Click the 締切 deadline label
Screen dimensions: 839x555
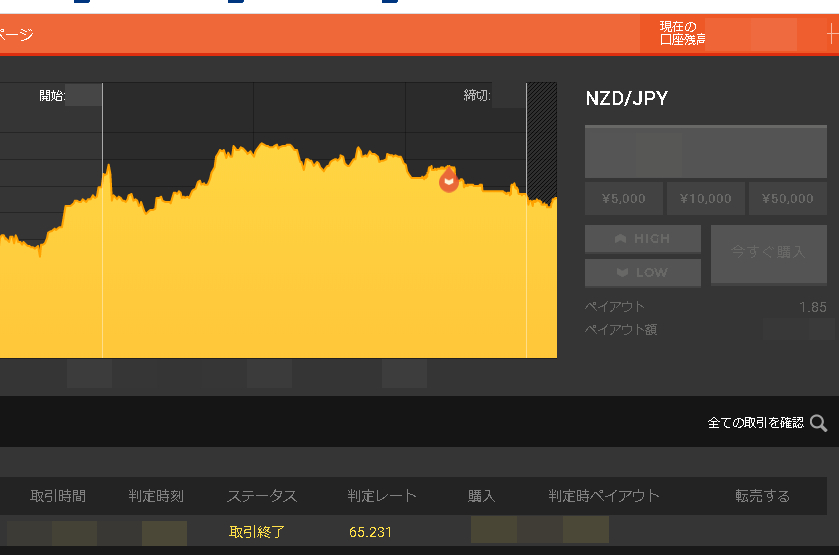pos(477,96)
